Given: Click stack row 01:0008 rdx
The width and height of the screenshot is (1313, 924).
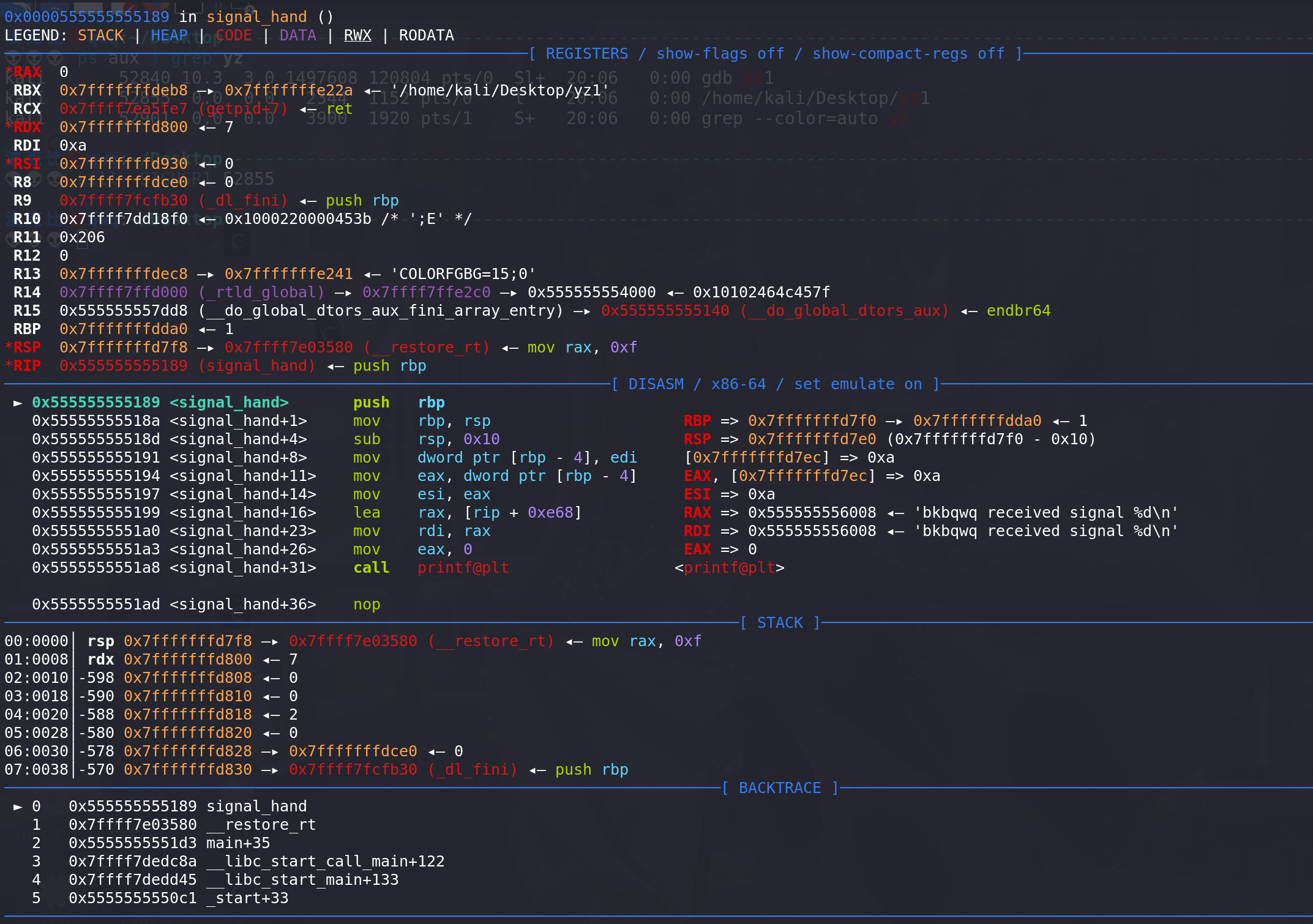Looking at the screenshot, I should (151, 660).
